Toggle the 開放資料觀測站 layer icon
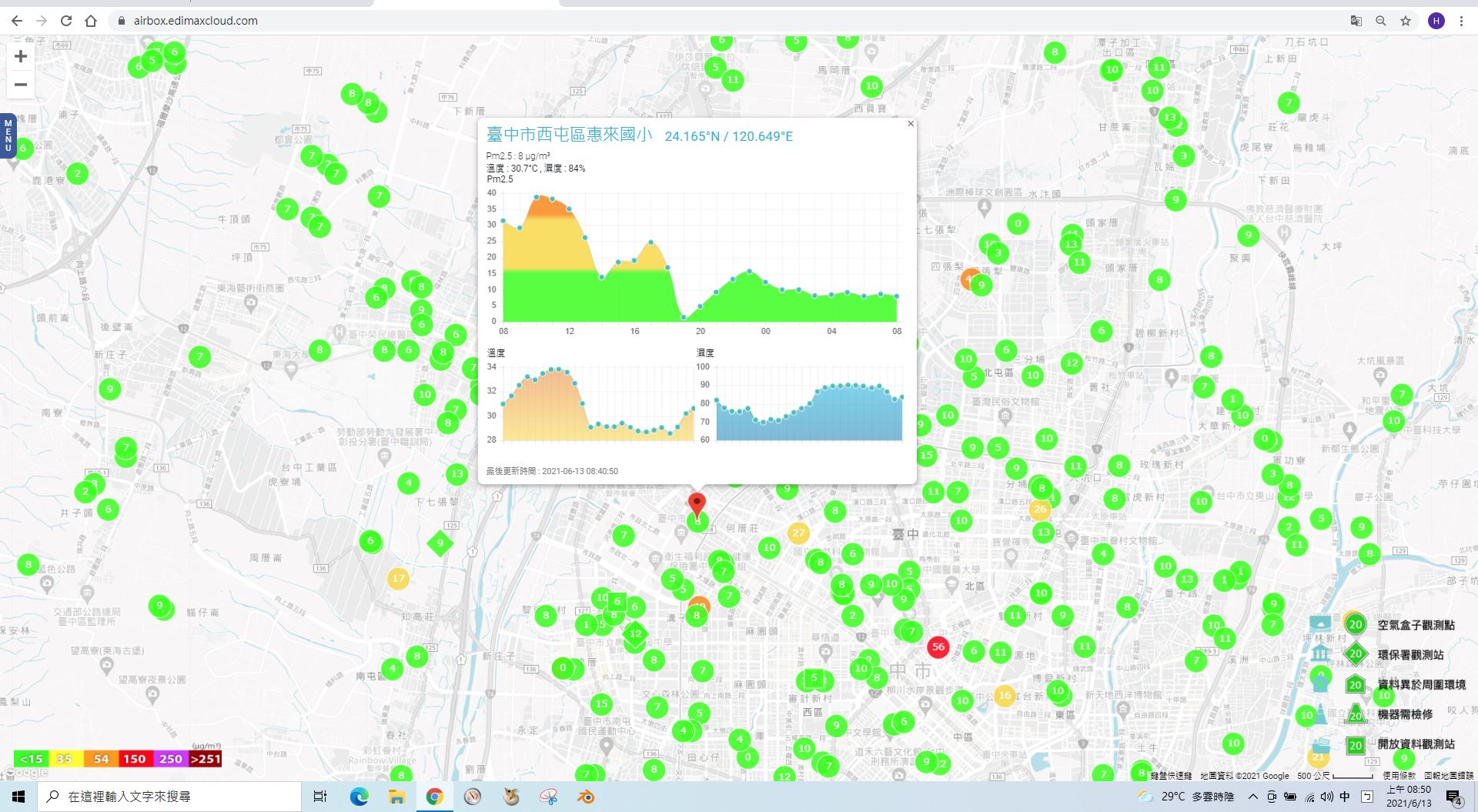1478x812 pixels. tap(1355, 744)
